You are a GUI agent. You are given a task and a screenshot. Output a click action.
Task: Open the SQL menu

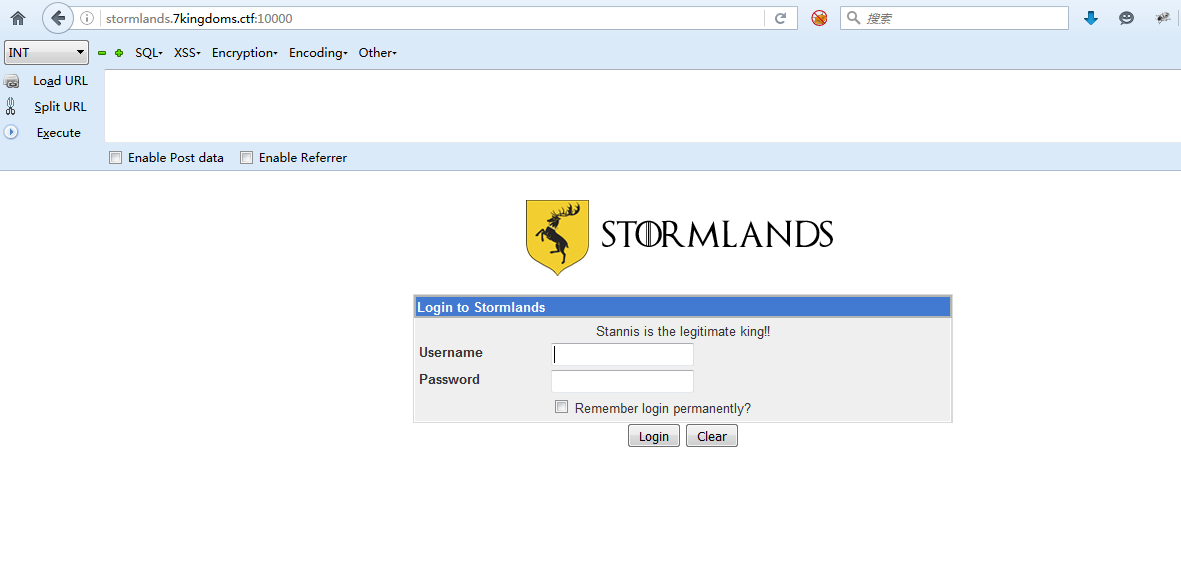click(x=148, y=53)
